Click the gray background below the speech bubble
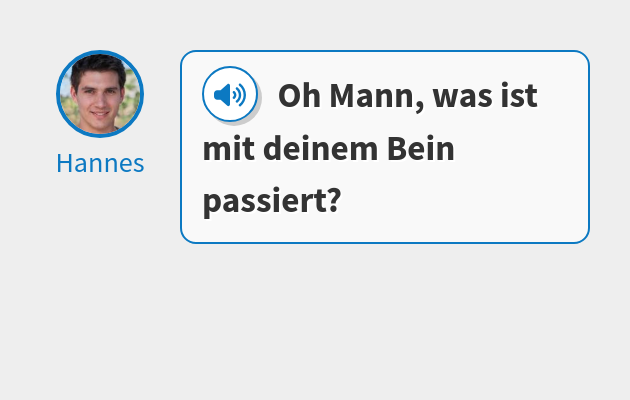 315,321
